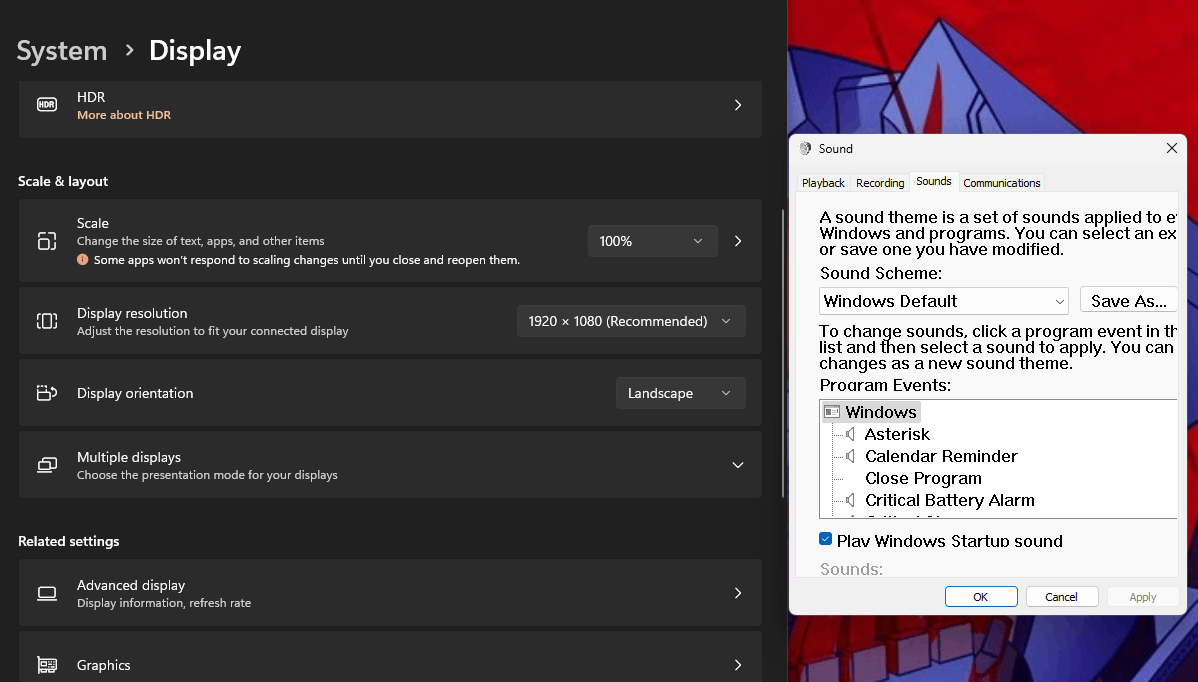Close the Sound dialog
Viewport: 1198px width, 682px height.
click(1171, 148)
